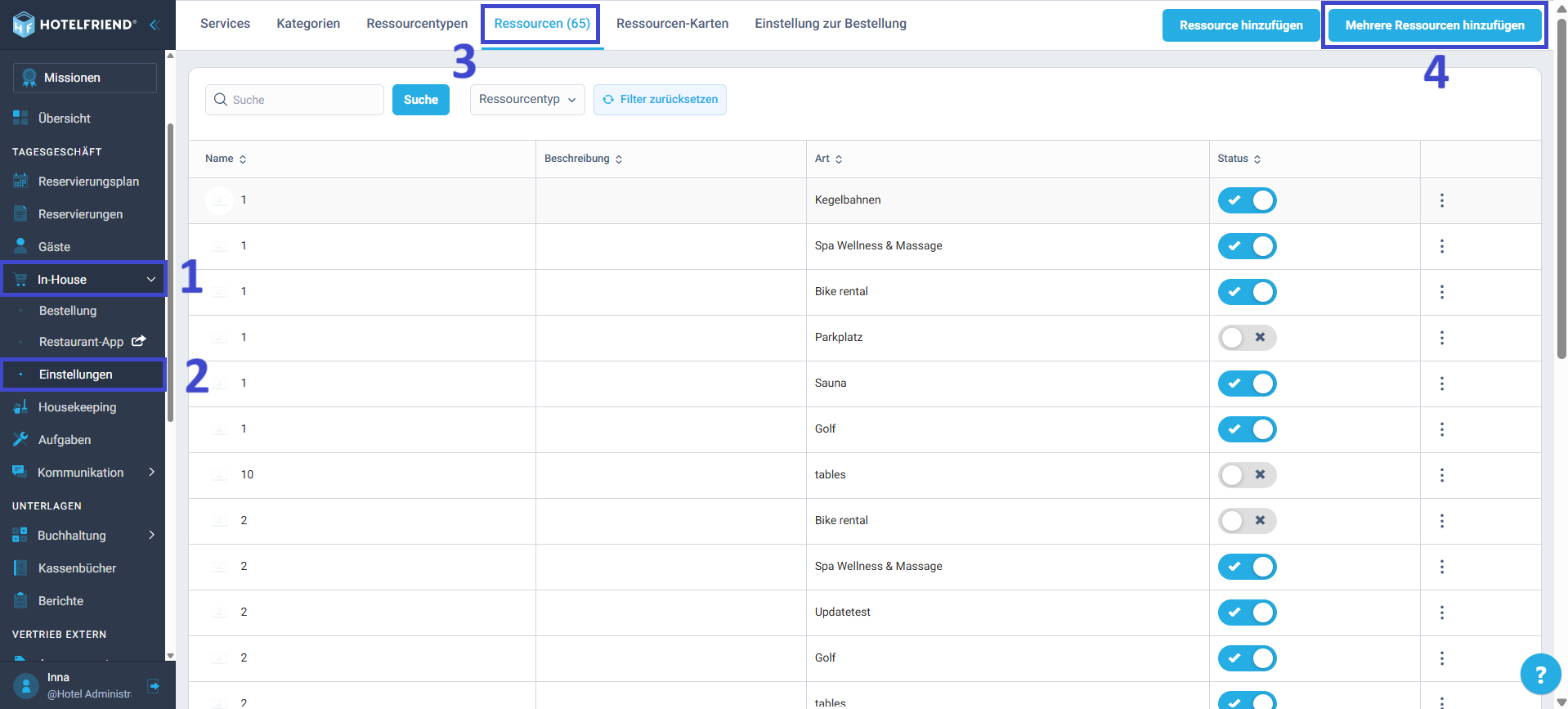The width and height of the screenshot is (1568, 709).
Task: Click the Übersicht dashboard icon
Action: tap(20, 118)
